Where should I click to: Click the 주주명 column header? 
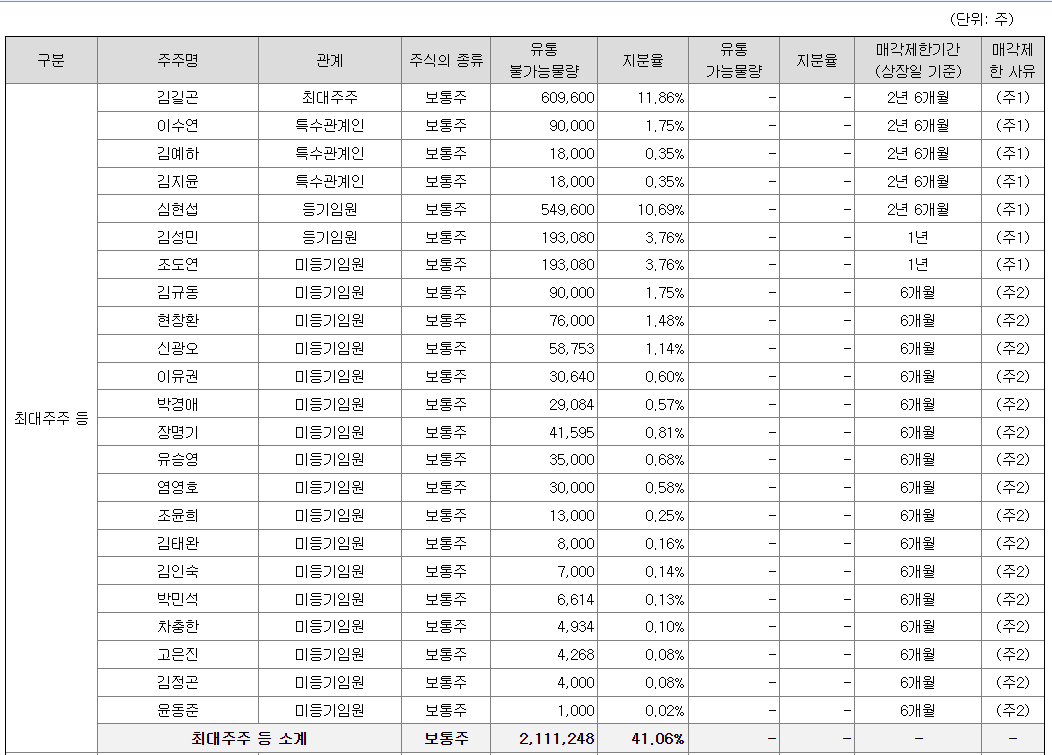point(178,60)
